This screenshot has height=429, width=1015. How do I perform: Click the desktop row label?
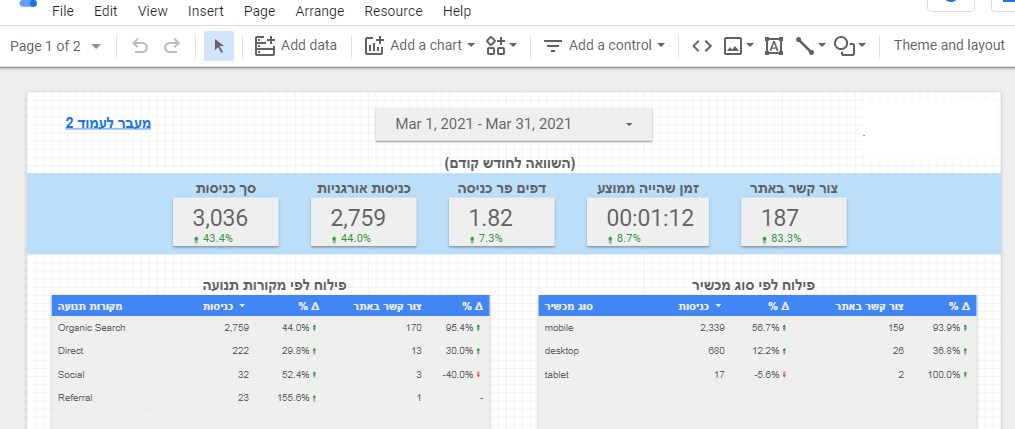pos(561,351)
